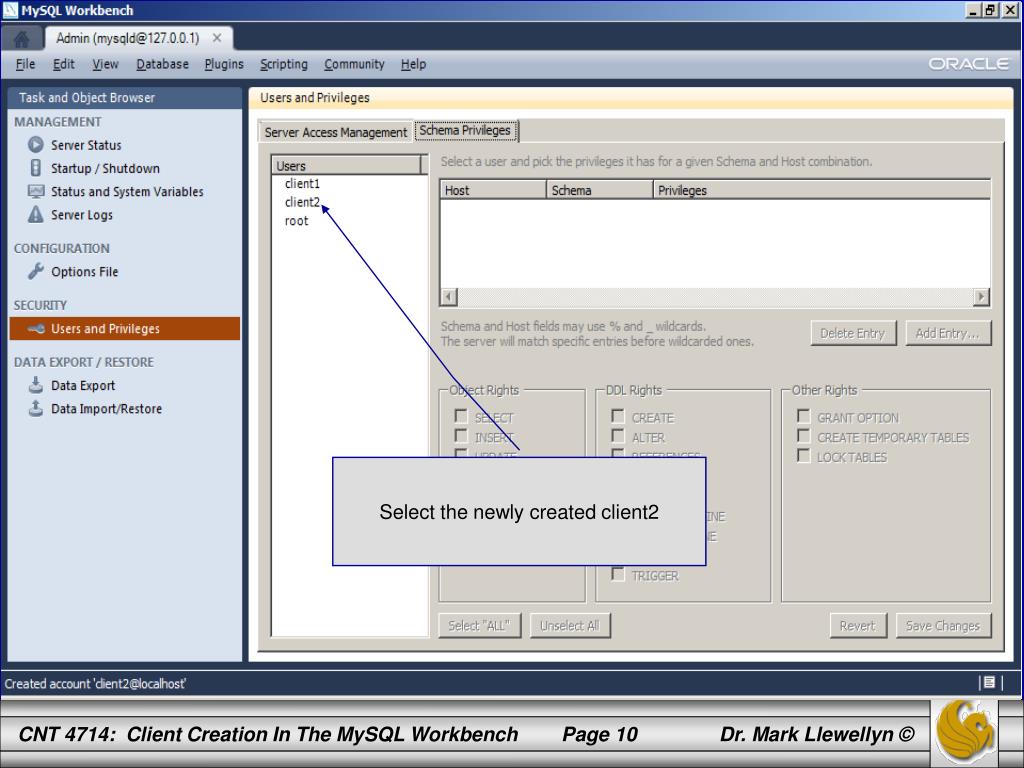The height and width of the screenshot is (768, 1024).
Task: Open Data Import/Restore in sidebar
Action: [106, 409]
